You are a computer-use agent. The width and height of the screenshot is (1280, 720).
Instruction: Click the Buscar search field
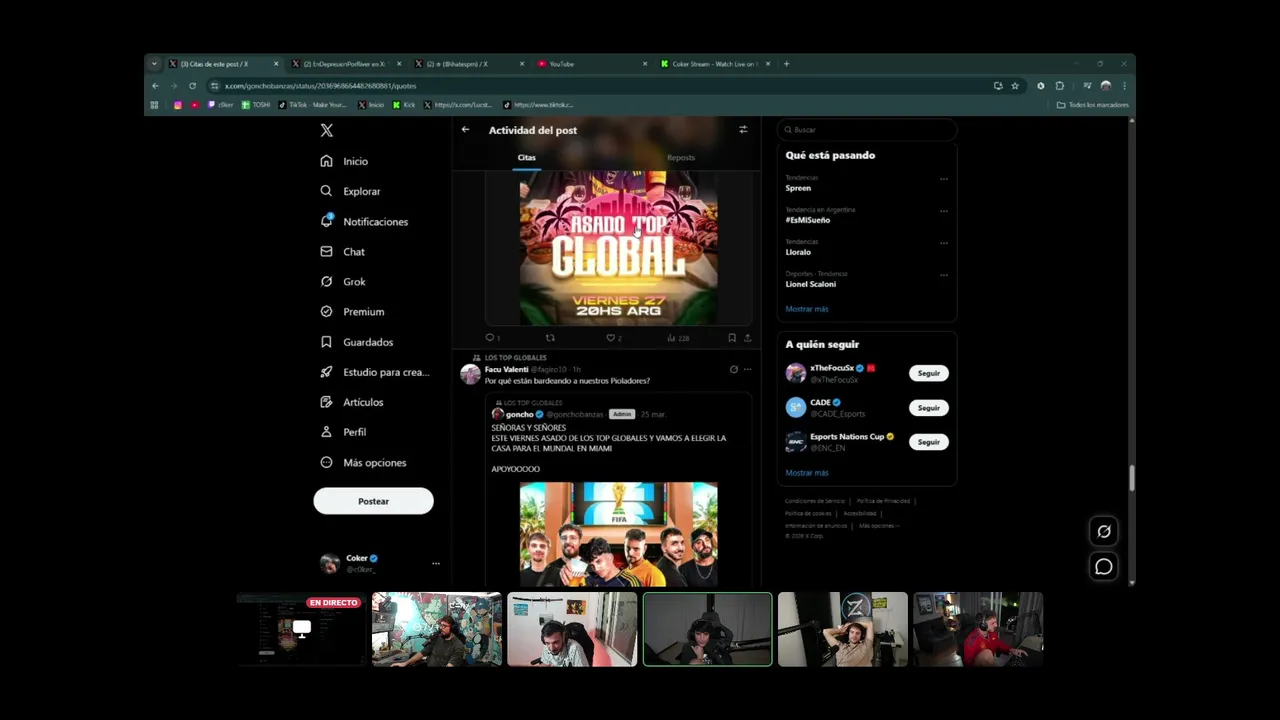point(867,130)
